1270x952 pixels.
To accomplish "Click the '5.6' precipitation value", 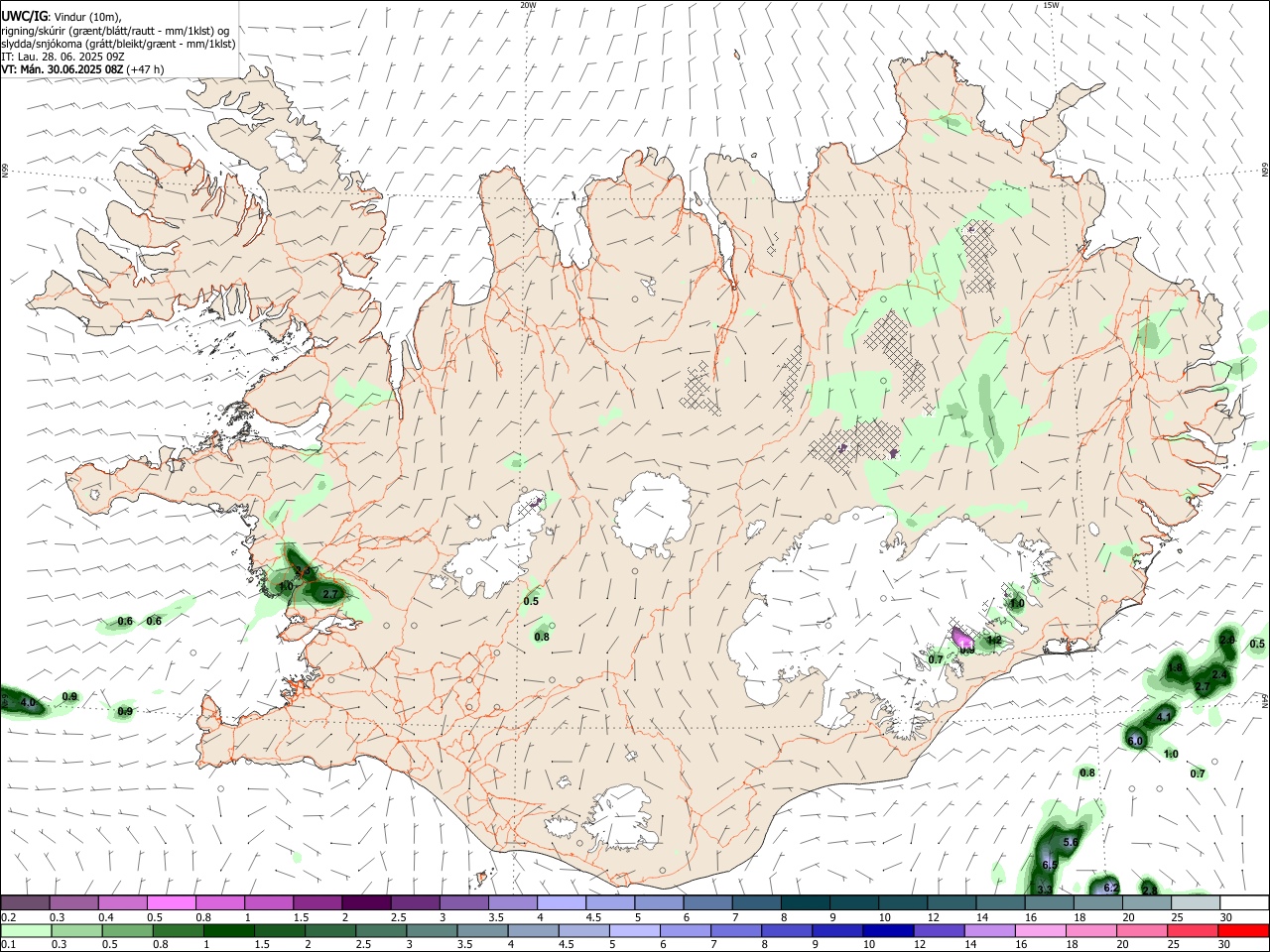I will point(1071,842).
